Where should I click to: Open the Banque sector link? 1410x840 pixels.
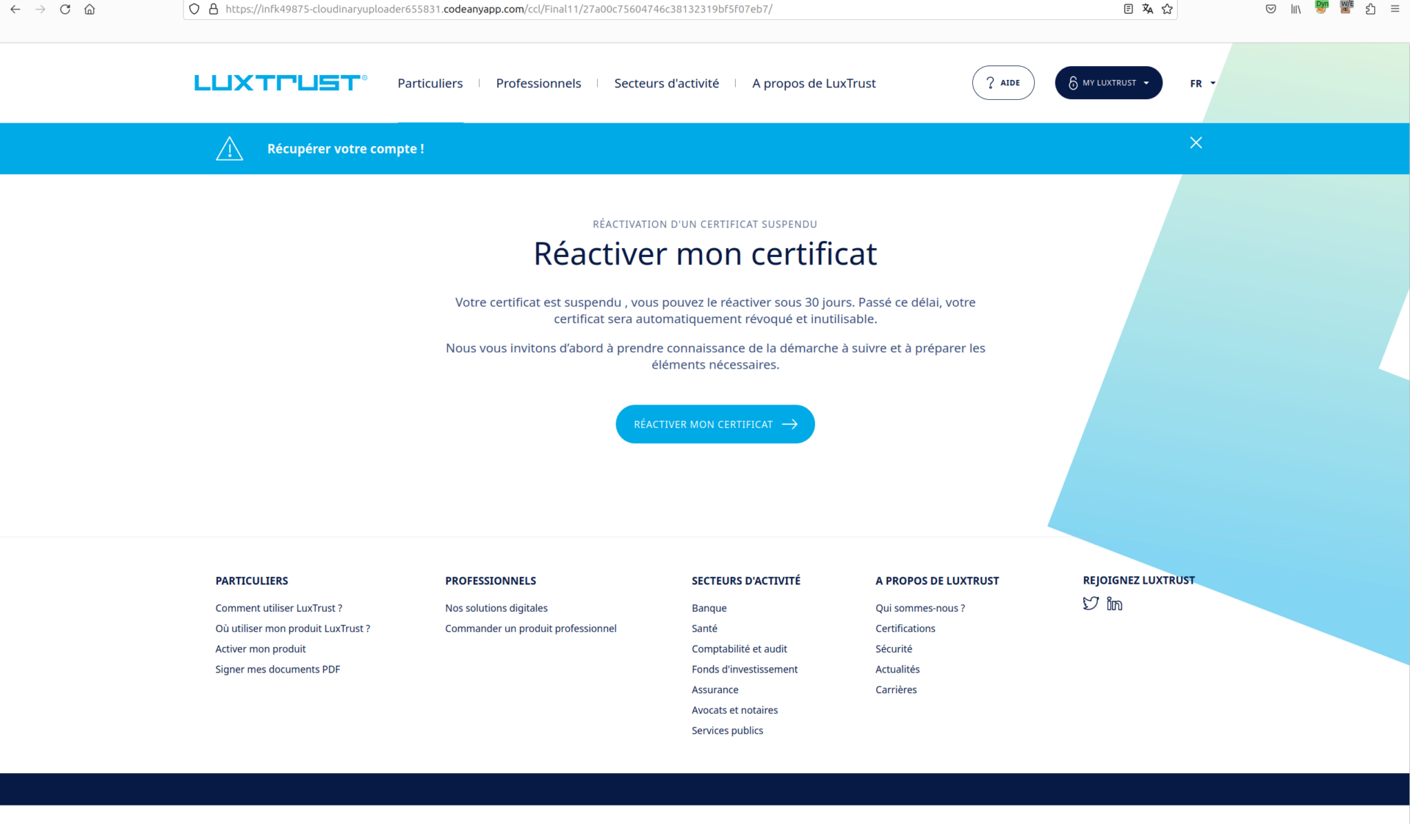tap(709, 608)
